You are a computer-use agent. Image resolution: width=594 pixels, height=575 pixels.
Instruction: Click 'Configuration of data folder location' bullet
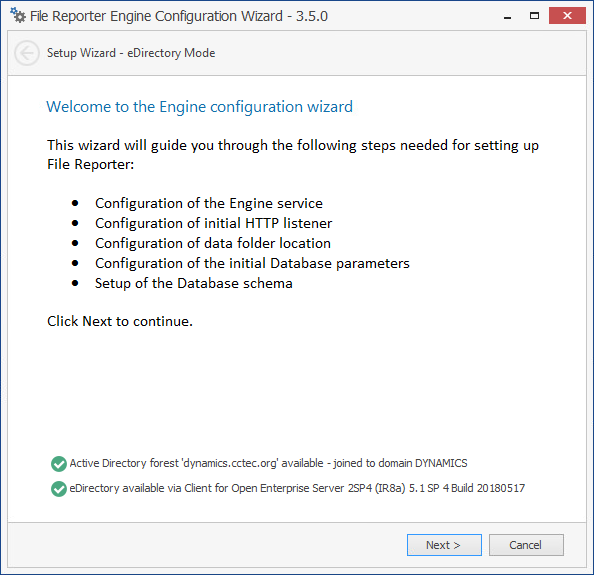tap(213, 243)
